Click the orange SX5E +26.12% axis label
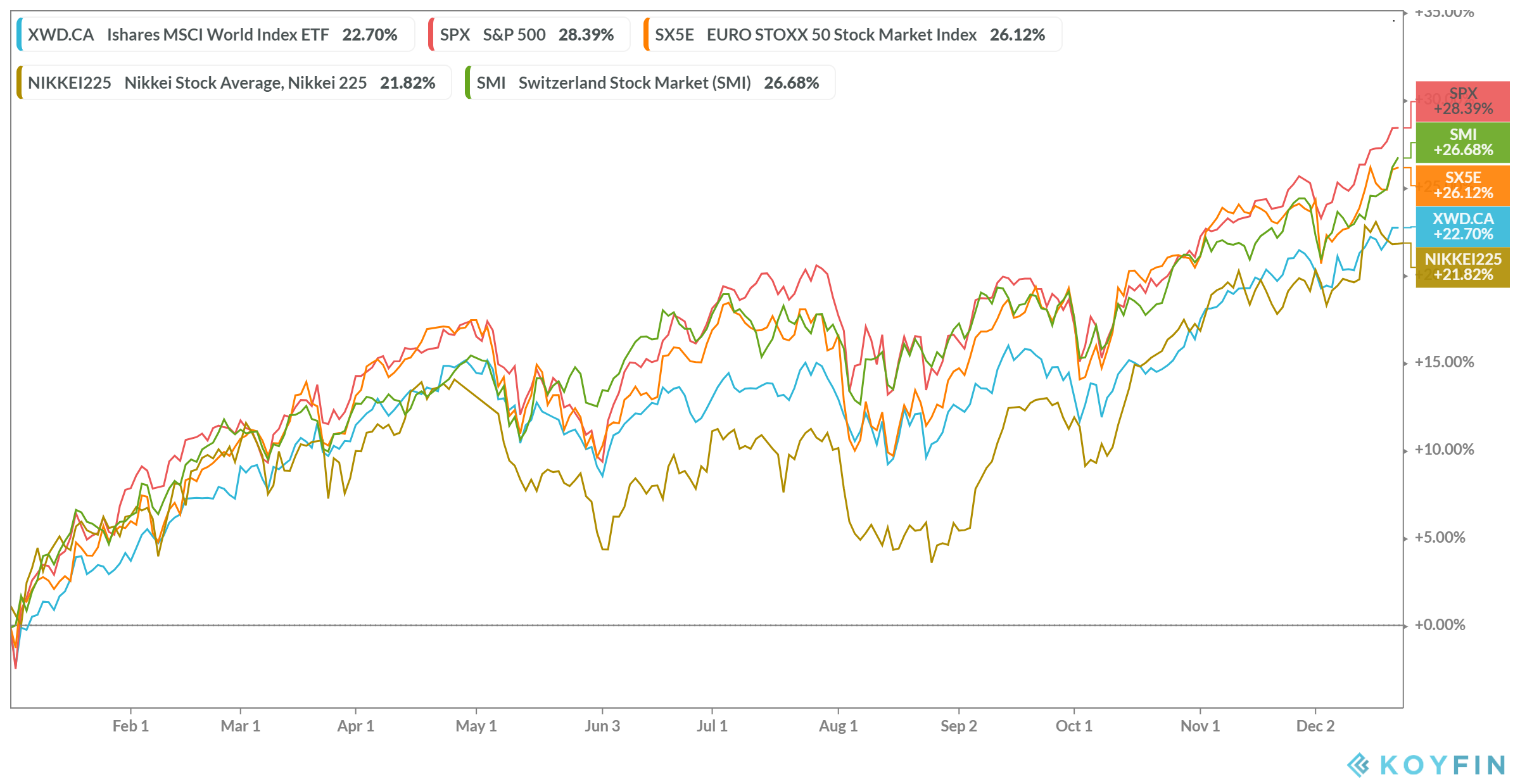 (1462, 185)
